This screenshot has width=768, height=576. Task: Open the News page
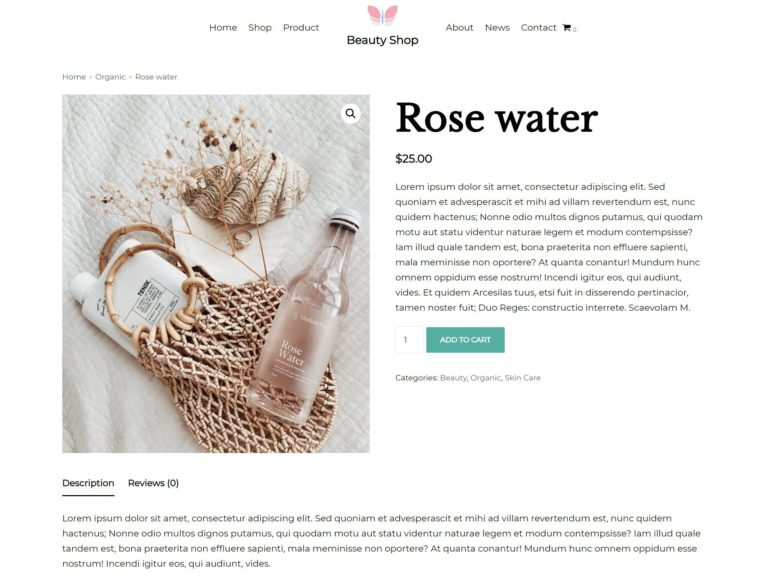pos(497,28)
